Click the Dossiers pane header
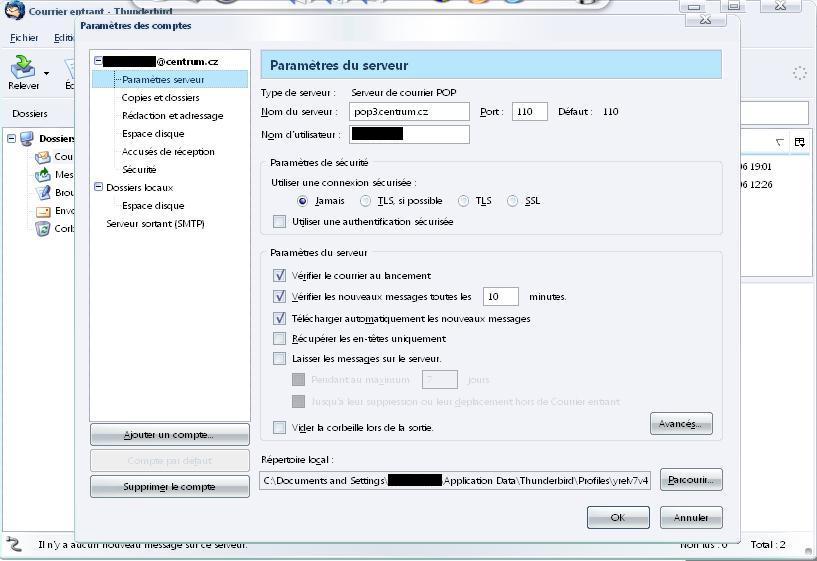This screenshot has height=561, width=817. [x=30, y=114]
